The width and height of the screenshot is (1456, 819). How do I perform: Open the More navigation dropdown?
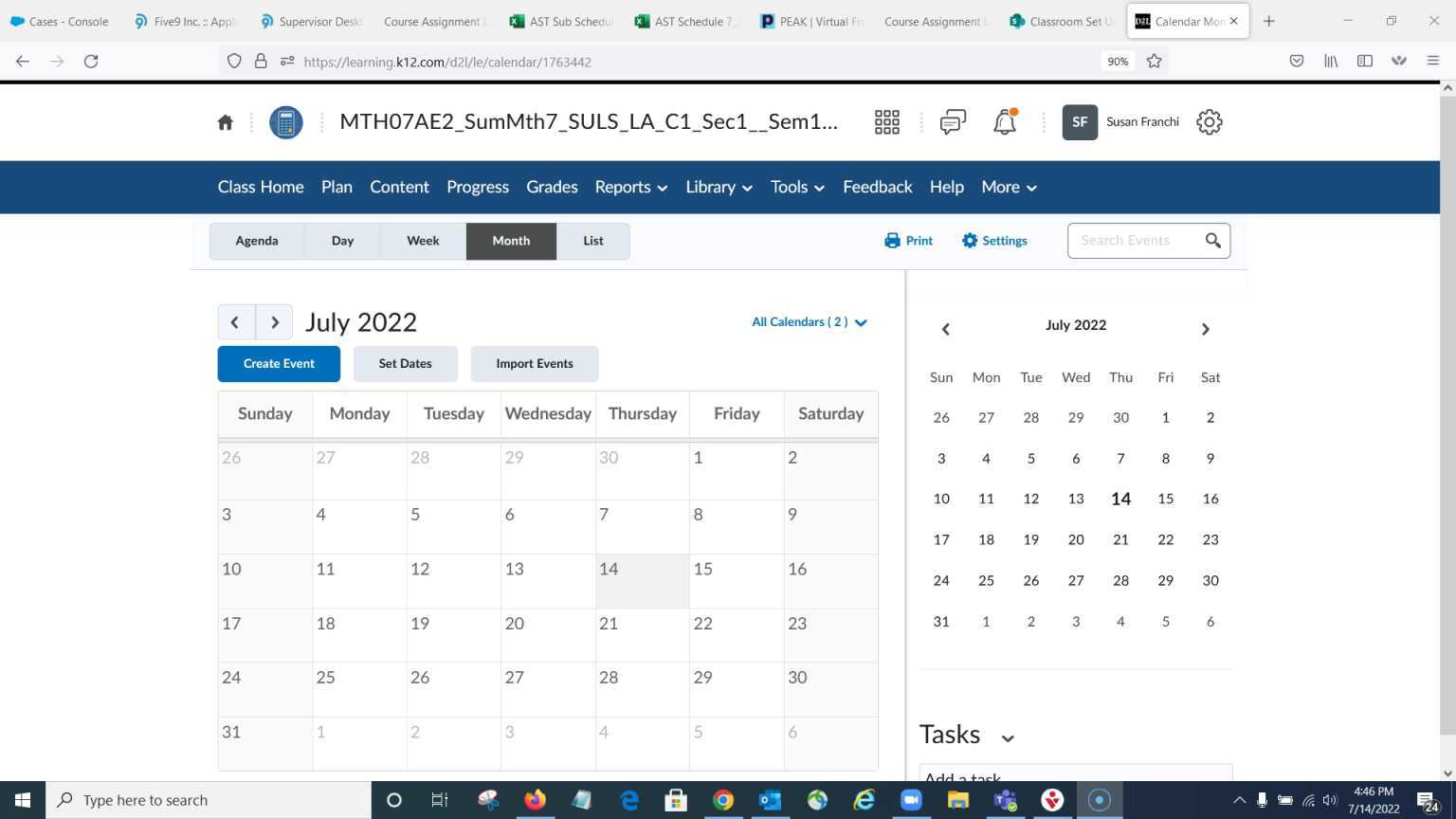point(1008,187)
